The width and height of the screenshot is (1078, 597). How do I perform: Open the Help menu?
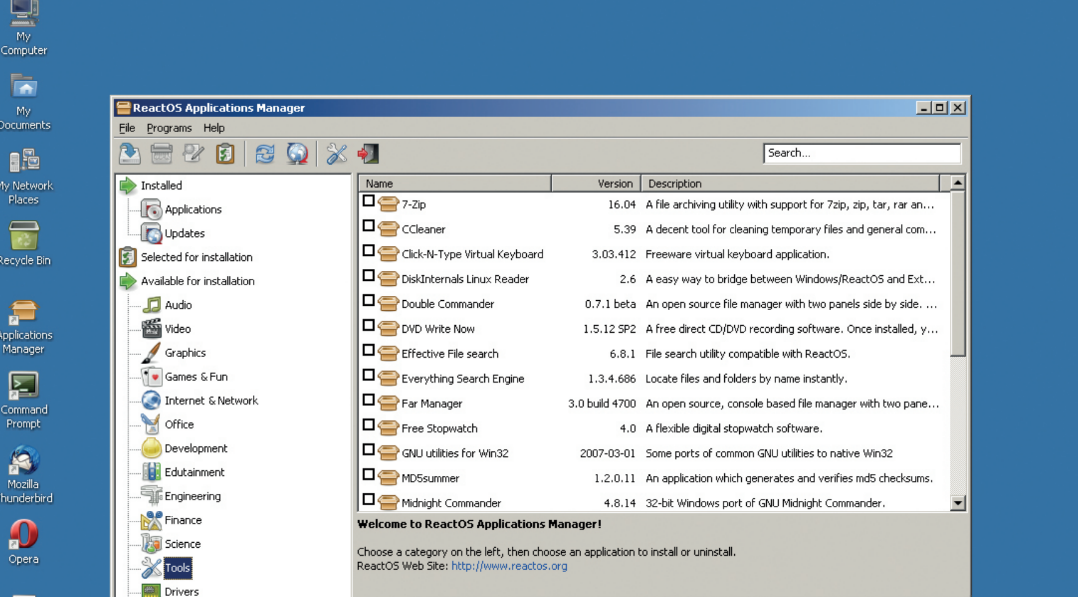tap(213, 128)
